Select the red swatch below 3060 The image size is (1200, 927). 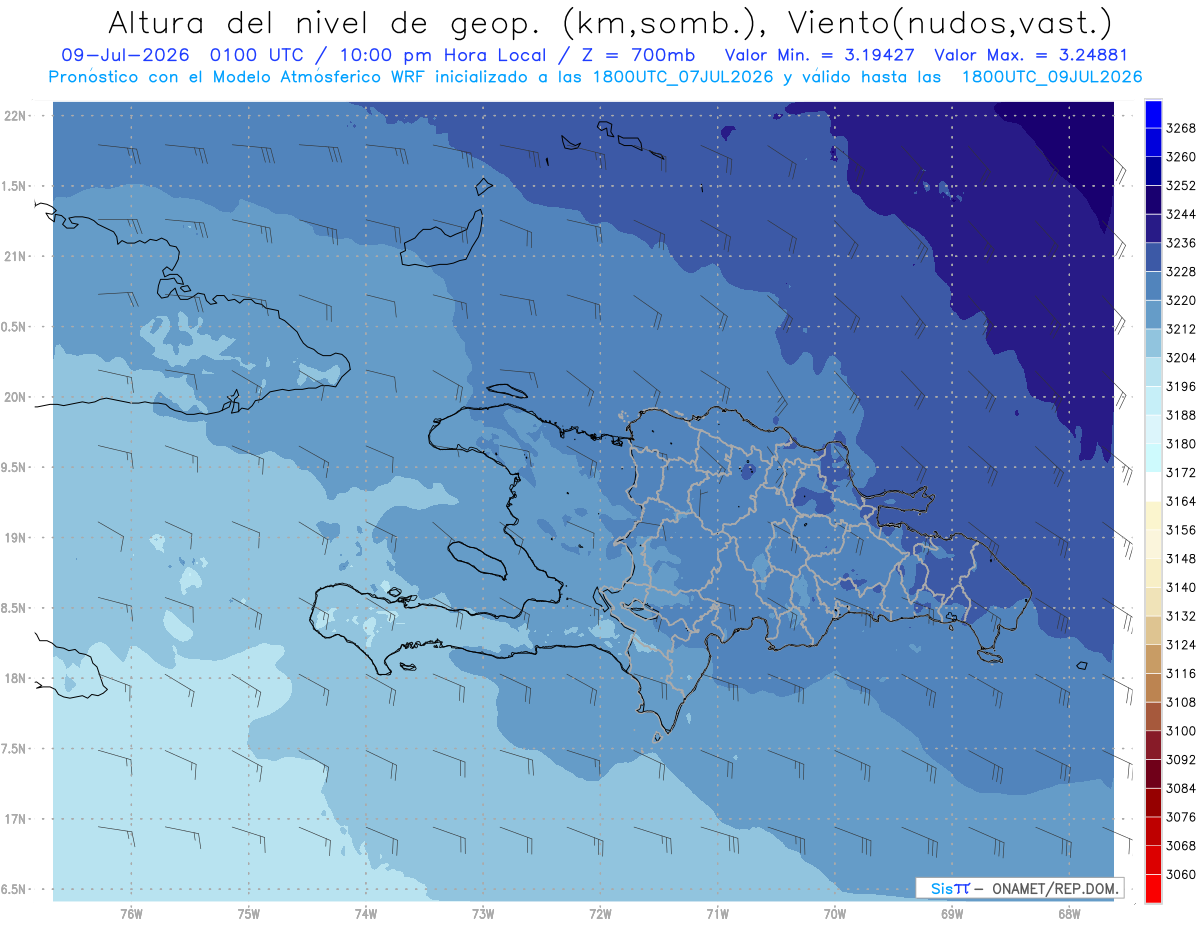[x=1153, y=888]
